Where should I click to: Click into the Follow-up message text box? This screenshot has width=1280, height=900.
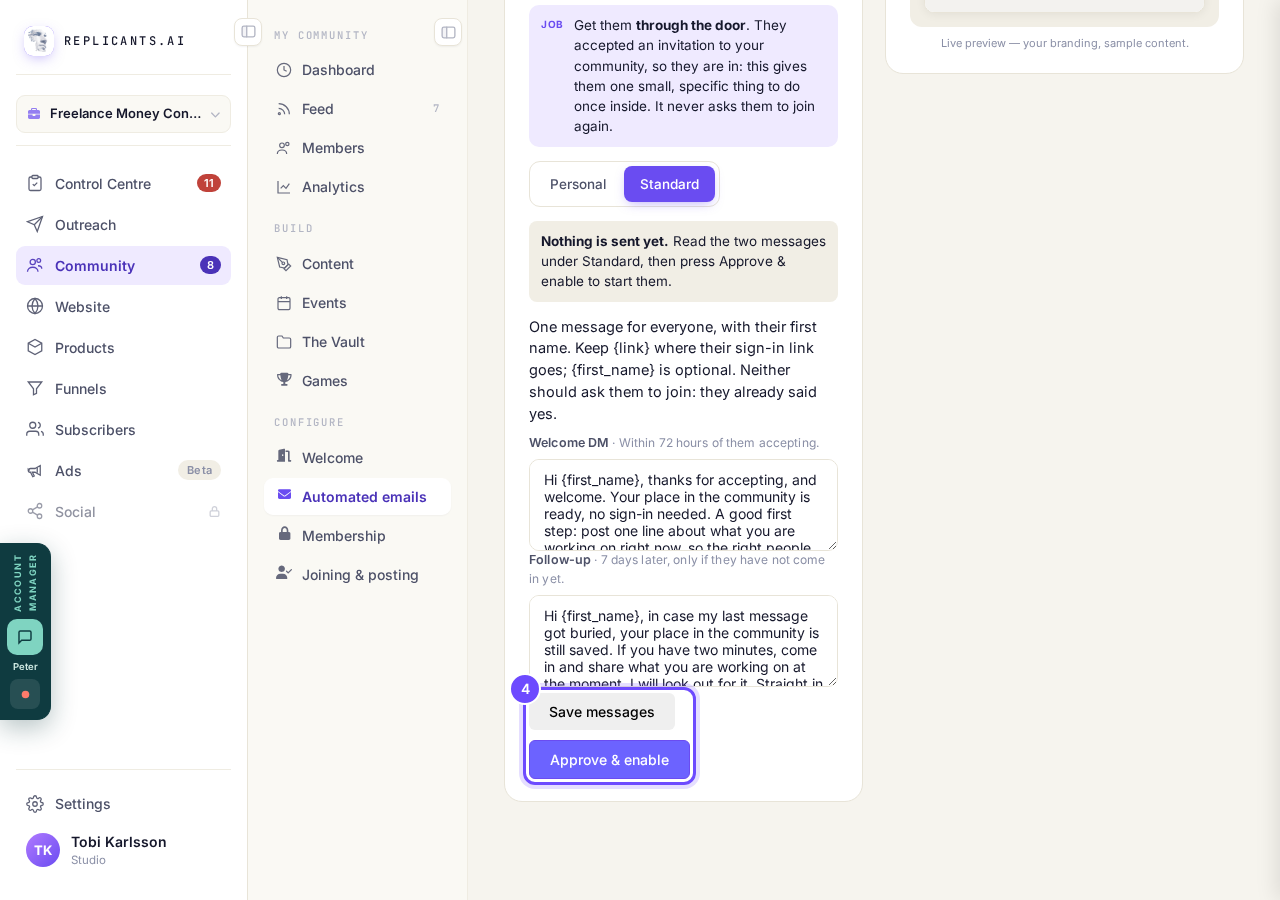click(683, 641)
